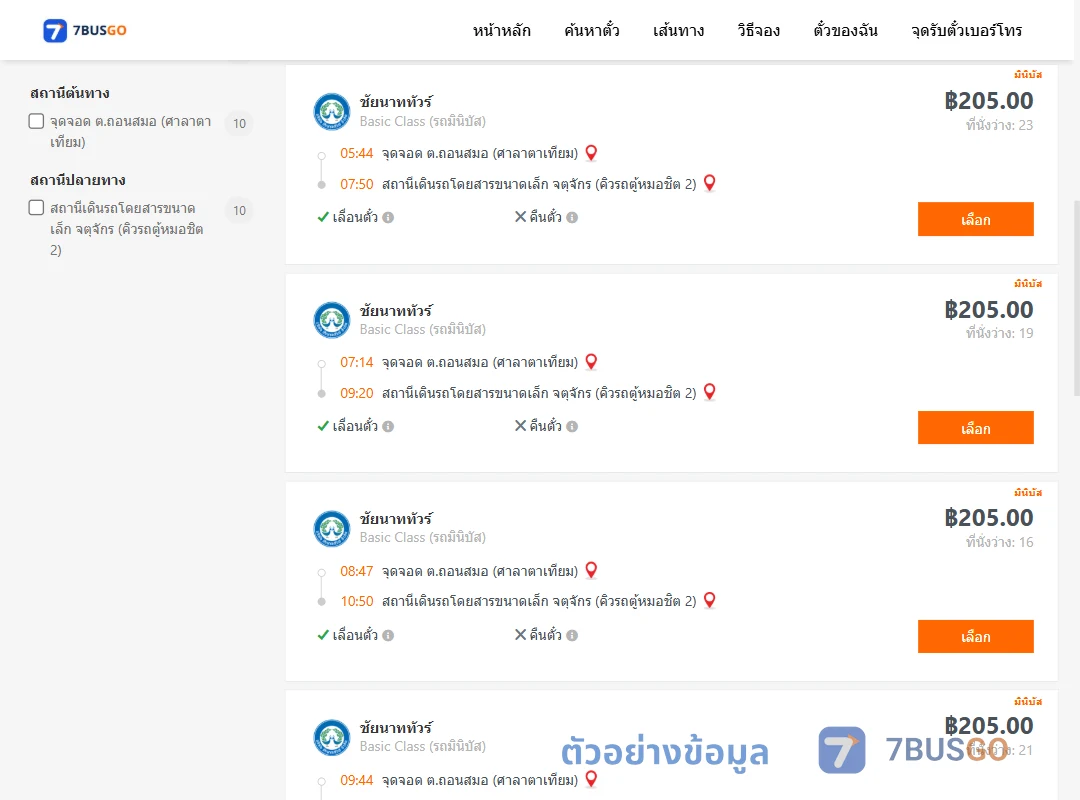Select the 08:47 departure trip with เลือก
Viewport: 1080px width, 800px height.
pos(975,637)
